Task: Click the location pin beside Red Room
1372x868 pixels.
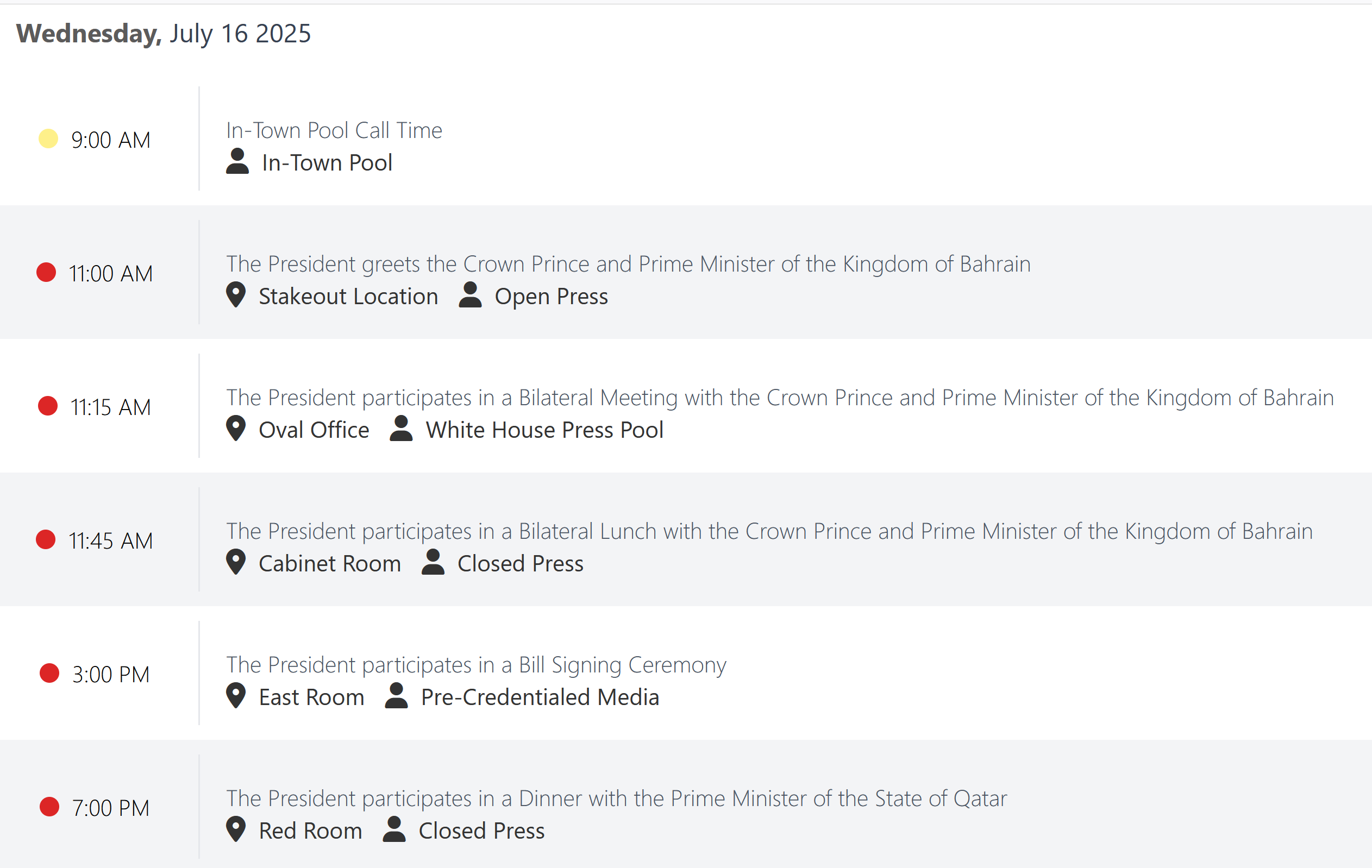Action: [236, 829]
